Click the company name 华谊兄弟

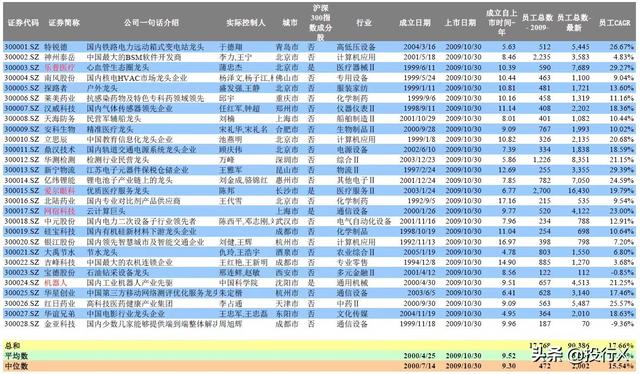(60, 314)
